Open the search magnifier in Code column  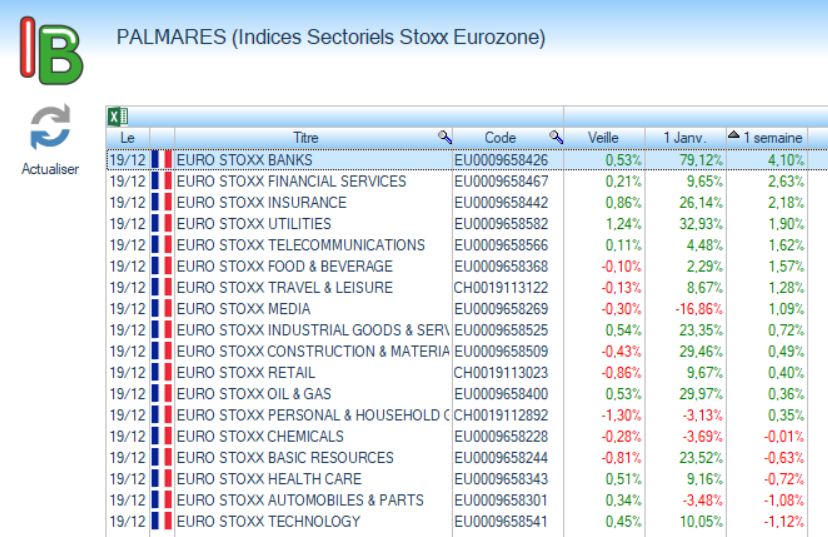[556, 137]
